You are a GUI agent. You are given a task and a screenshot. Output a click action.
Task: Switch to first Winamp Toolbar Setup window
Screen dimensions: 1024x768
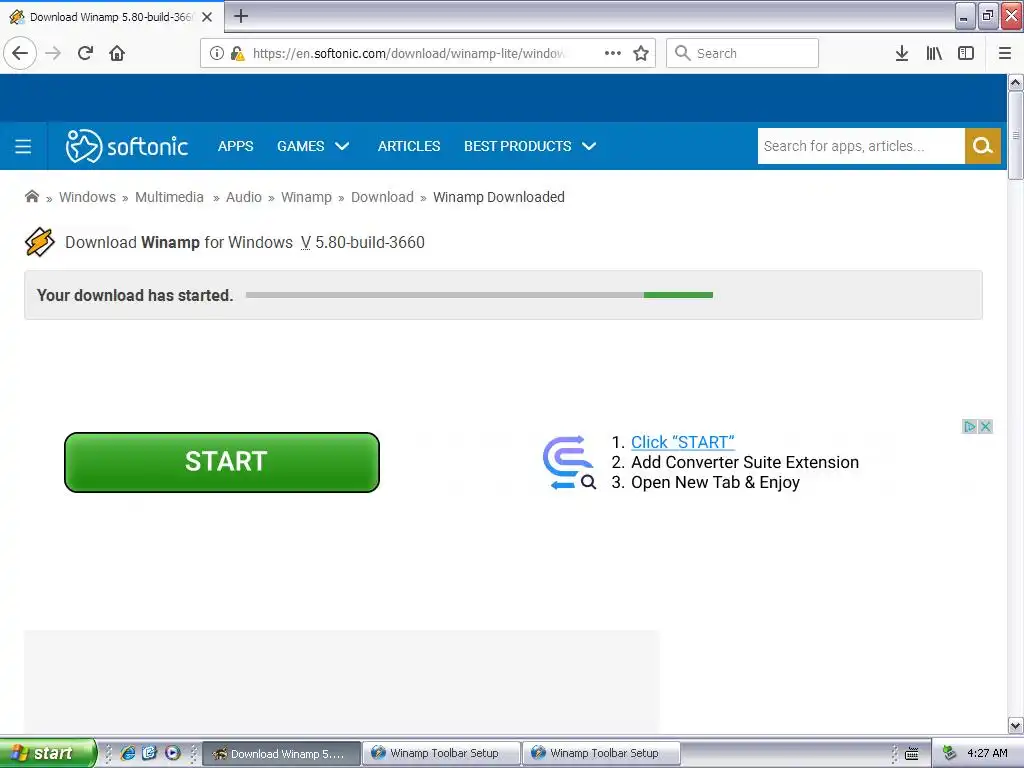pos(441,754)
